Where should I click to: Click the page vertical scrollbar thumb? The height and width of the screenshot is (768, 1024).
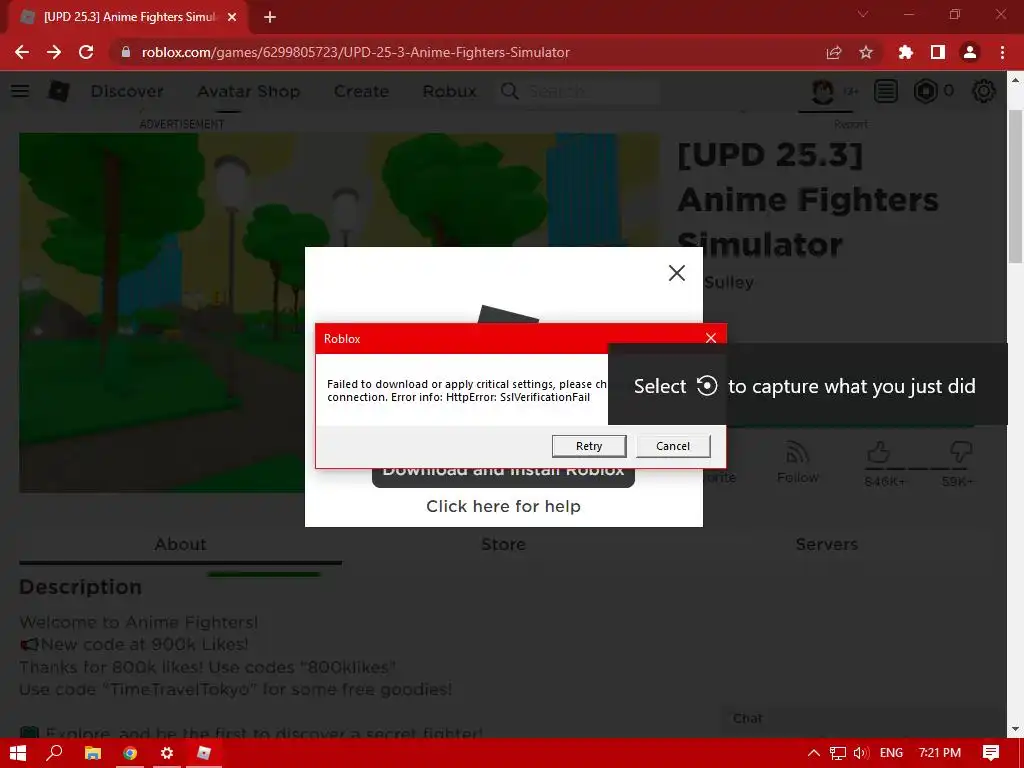coord(1015,186)
